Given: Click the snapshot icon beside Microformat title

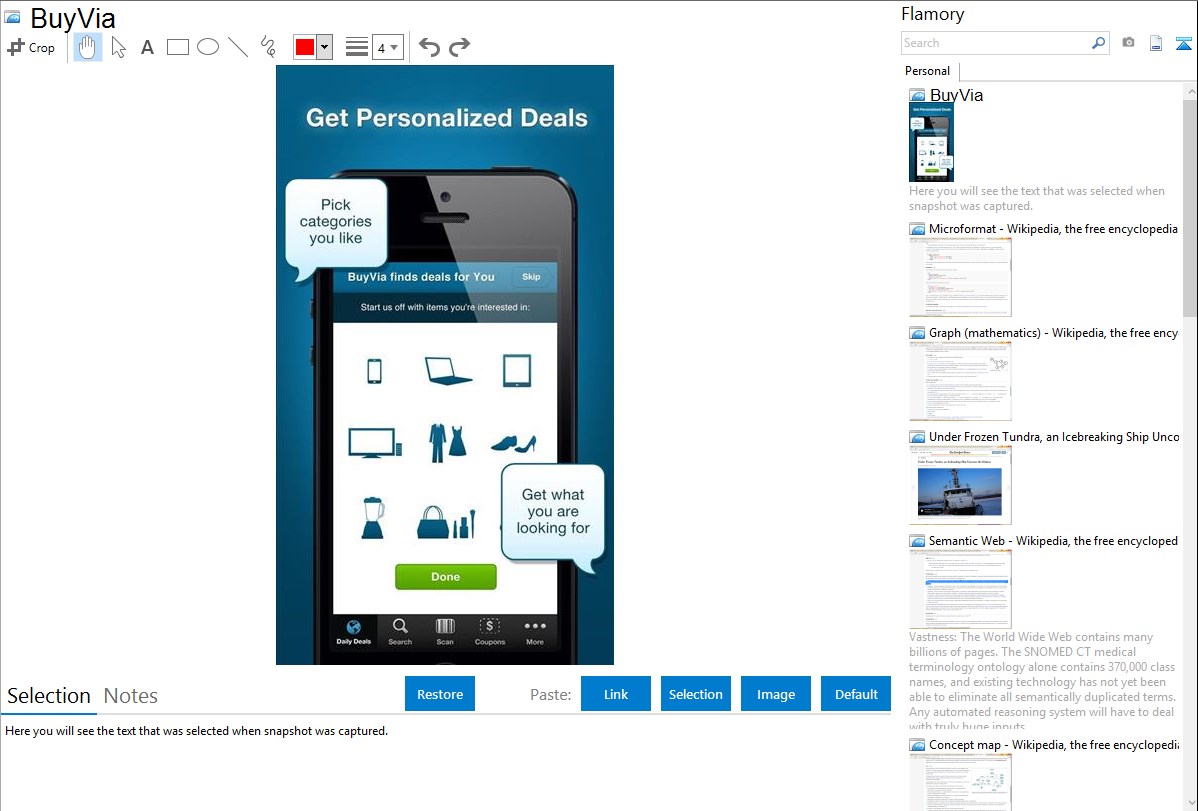Looking at the screenshot, I should click(x=917, y=229).
